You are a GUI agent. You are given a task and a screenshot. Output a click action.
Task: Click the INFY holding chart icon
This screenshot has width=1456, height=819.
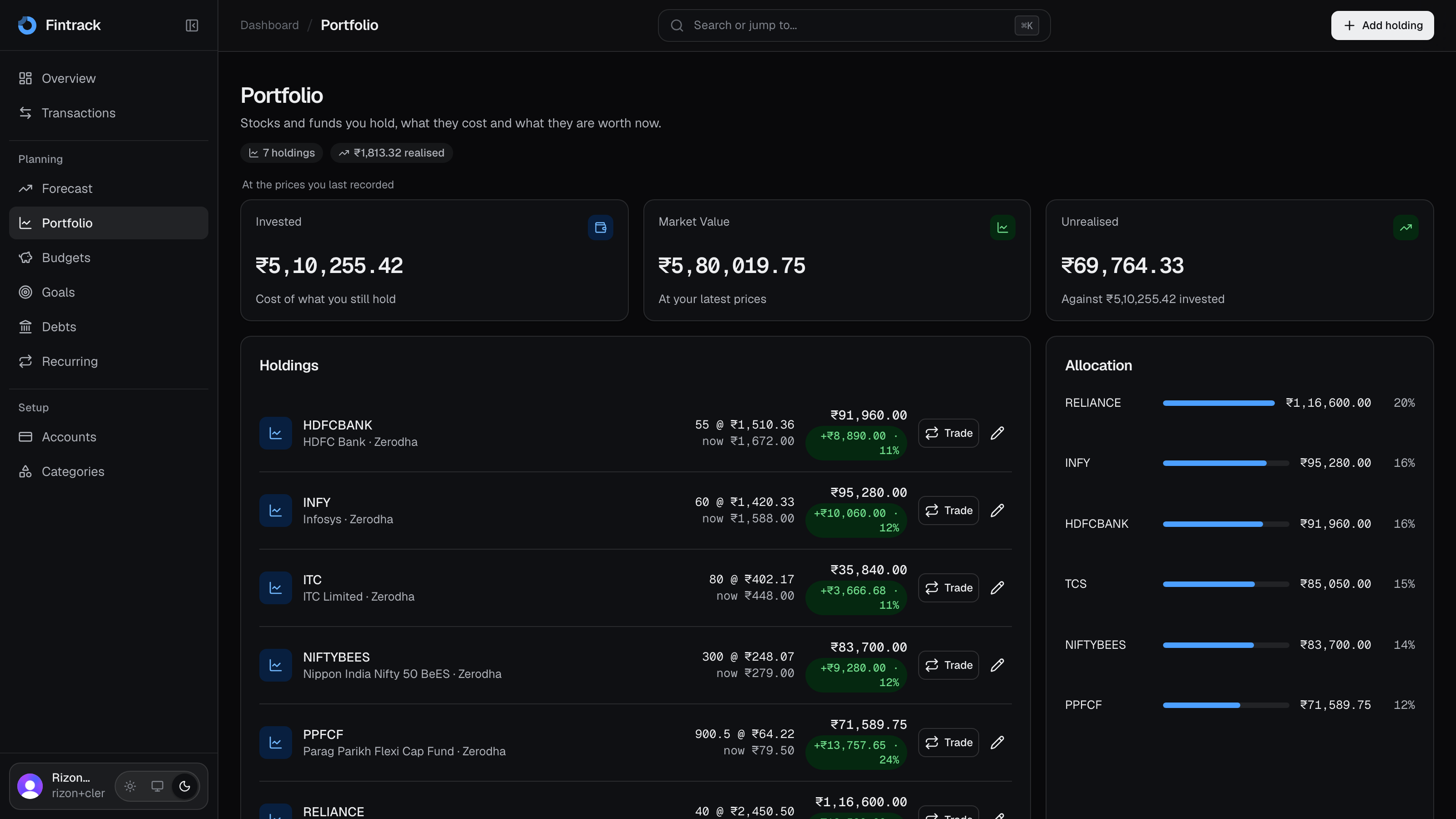[x=275, y=511]
